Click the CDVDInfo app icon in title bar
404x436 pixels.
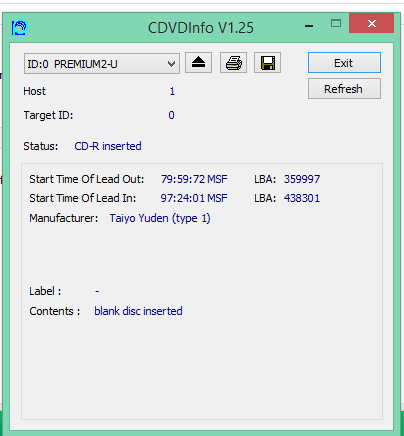coord(19,28)
